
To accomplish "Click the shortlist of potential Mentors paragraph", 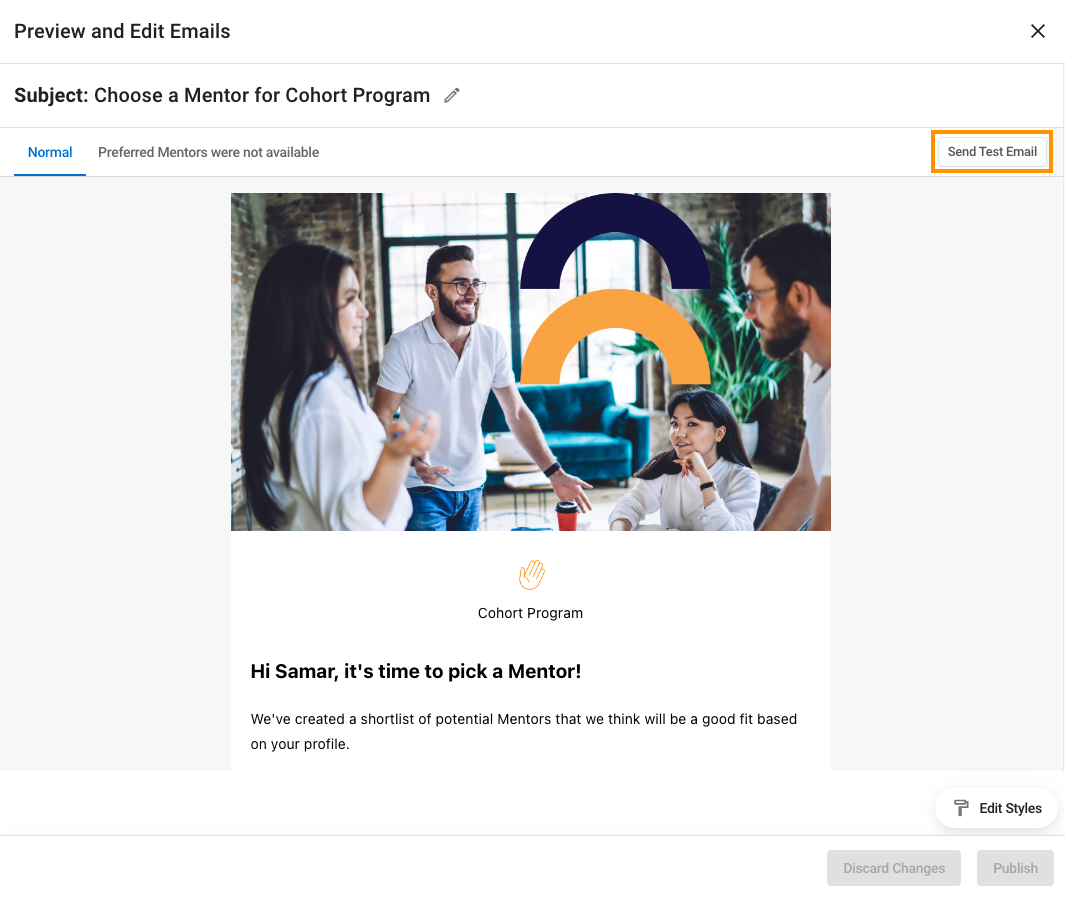I will pos(524,731).
